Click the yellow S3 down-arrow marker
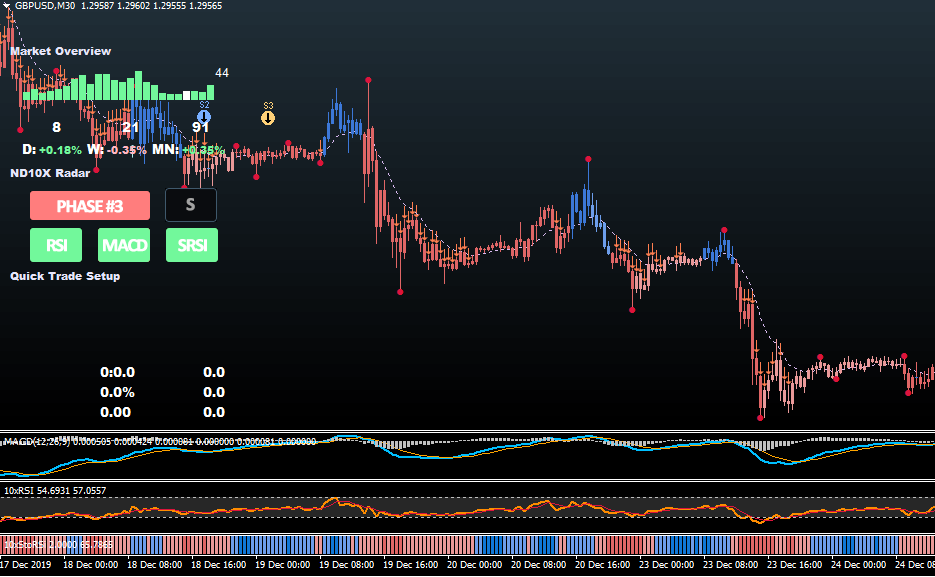 (268, 118)
